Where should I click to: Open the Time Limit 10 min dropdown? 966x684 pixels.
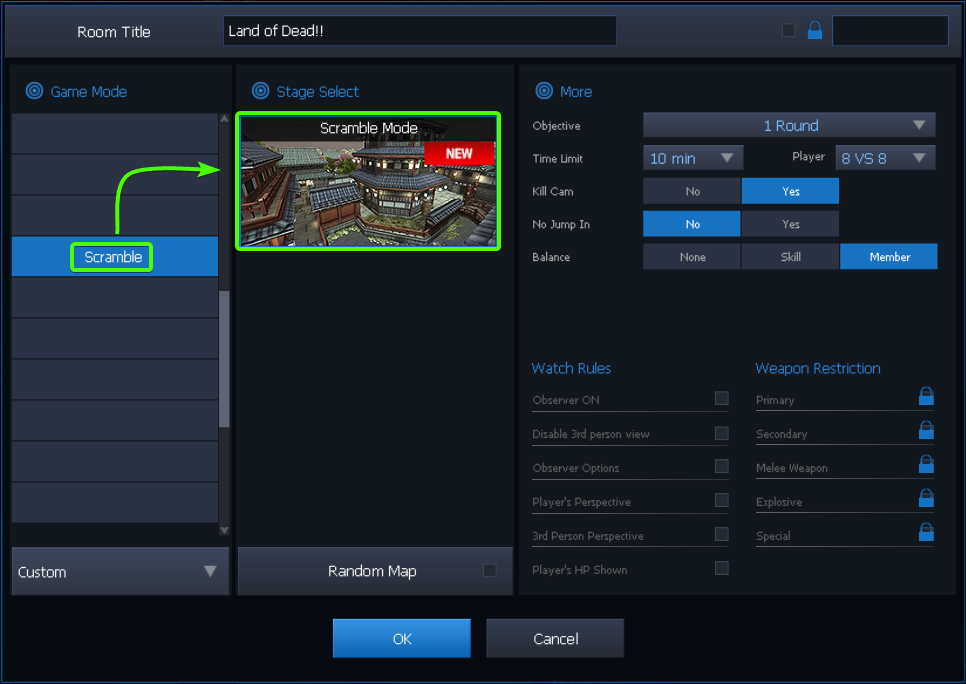693,158
